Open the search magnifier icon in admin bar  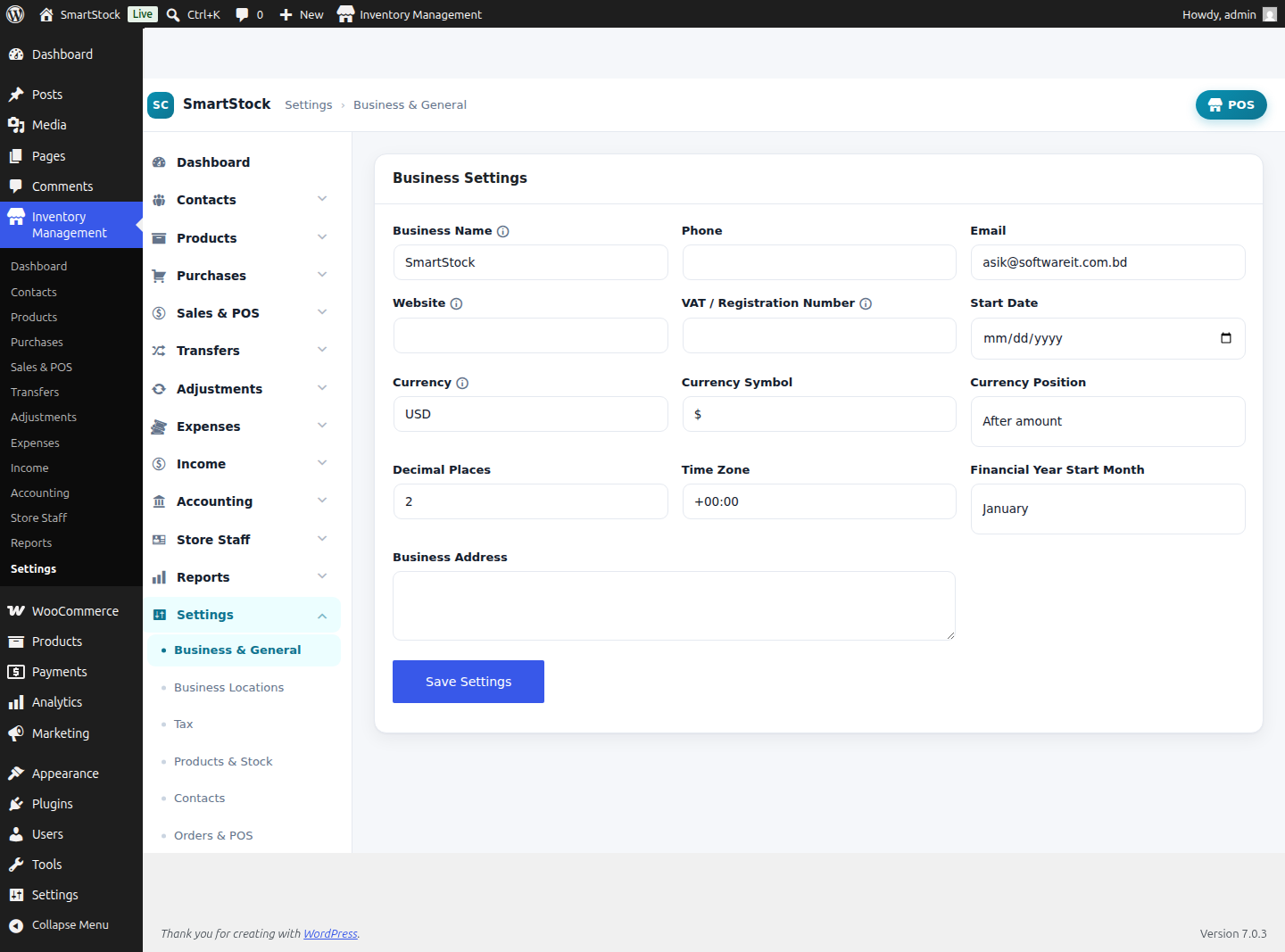tap(173, 14)
